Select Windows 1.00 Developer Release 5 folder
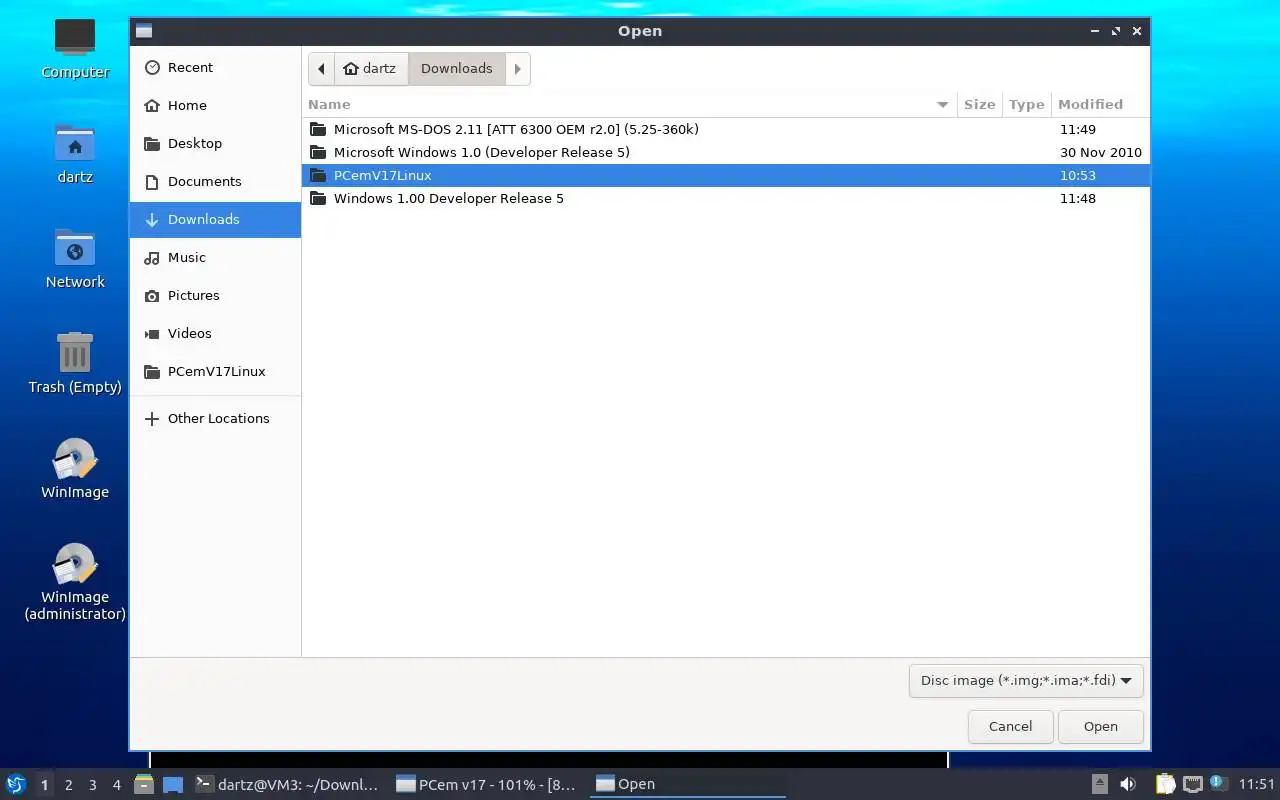The height and width of the screenshot is (800, 1280). [x=726, y=198]
